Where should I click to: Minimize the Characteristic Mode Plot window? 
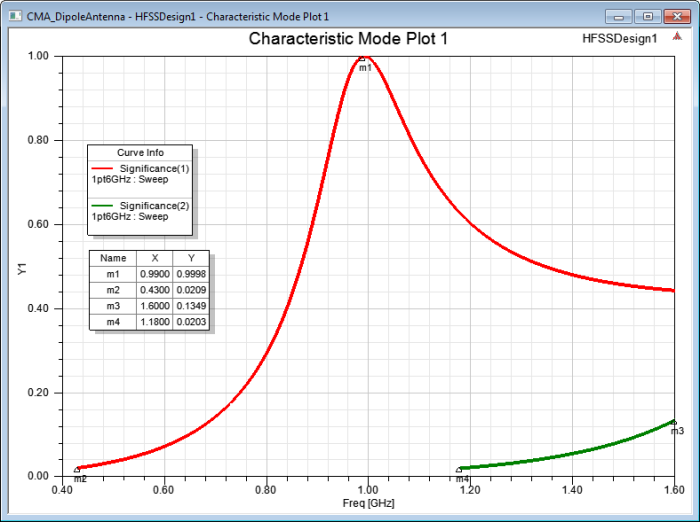point(620,16)
